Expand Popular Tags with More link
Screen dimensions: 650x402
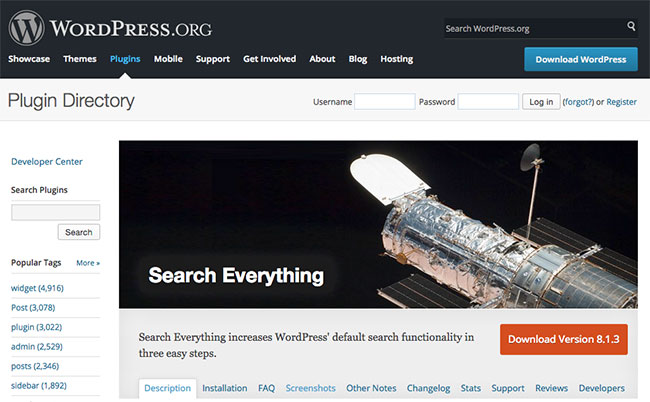88,263
